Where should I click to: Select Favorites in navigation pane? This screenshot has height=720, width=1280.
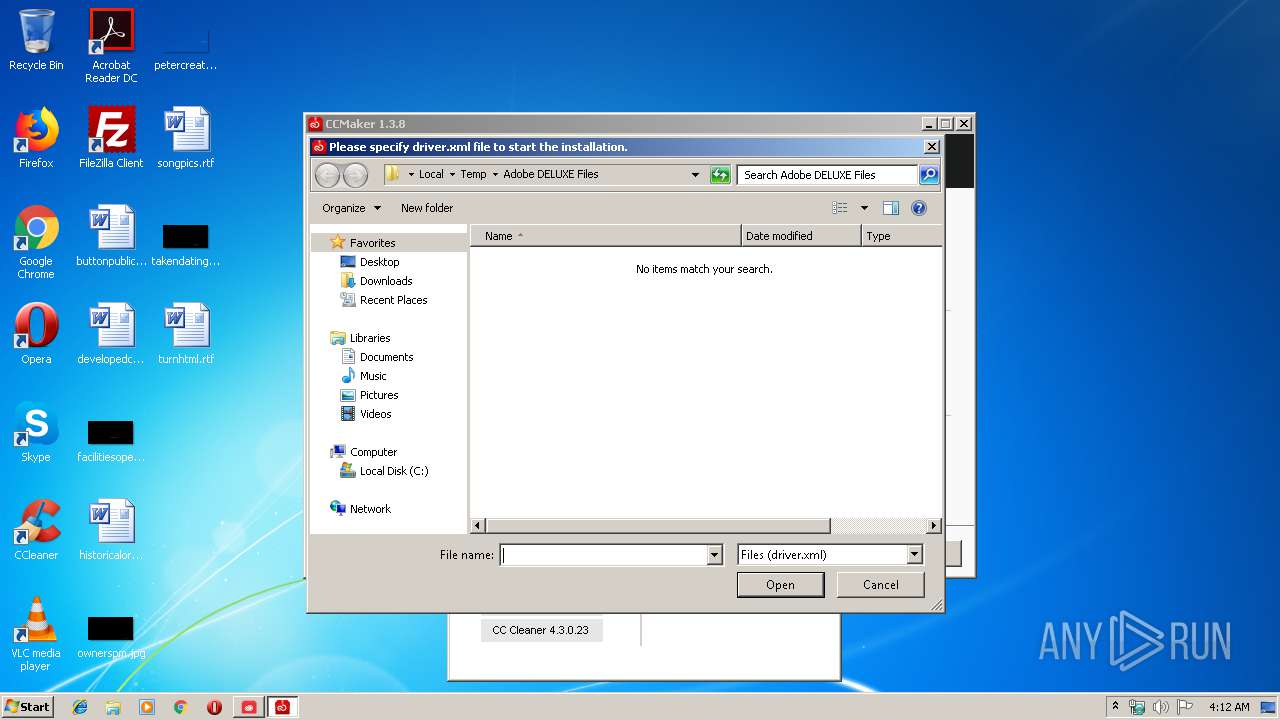click(372, 243)
